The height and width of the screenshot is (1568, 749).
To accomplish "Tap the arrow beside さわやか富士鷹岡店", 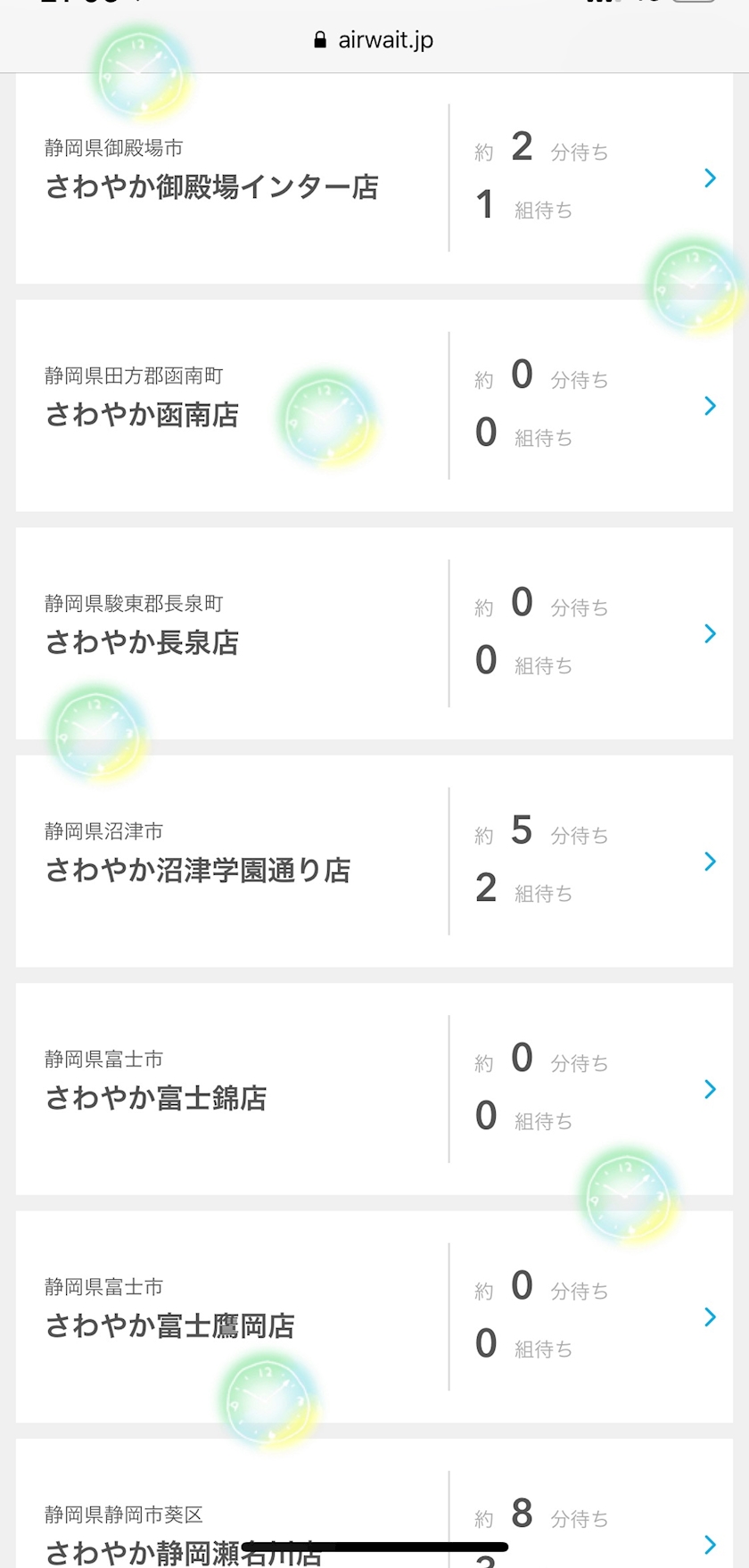I will click(x=710, y=1316).
